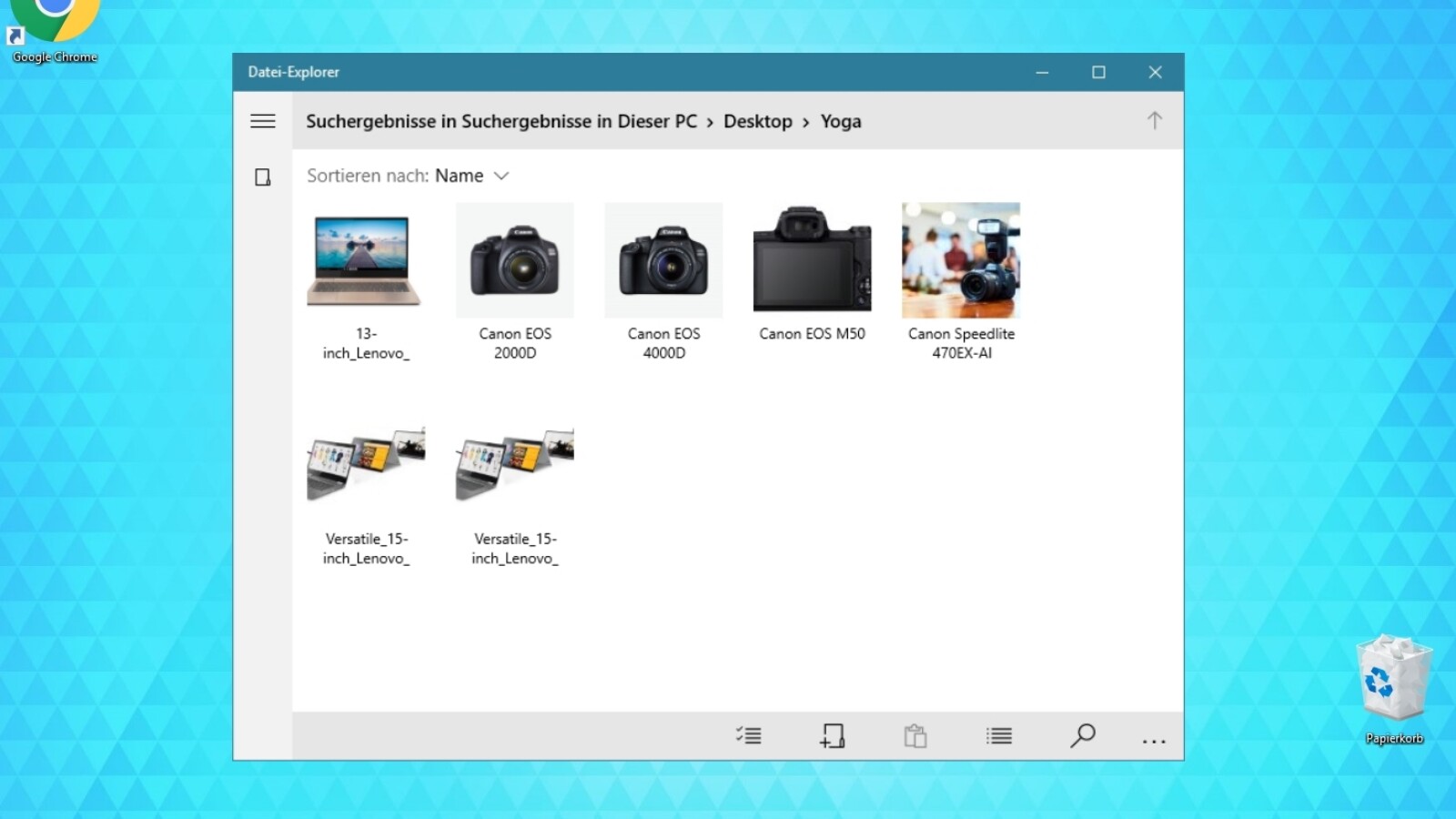Viewport: 1456px width, 819px height.
Task: Open the ellipsis more-options menu
Action: (x=1153, y=740)
